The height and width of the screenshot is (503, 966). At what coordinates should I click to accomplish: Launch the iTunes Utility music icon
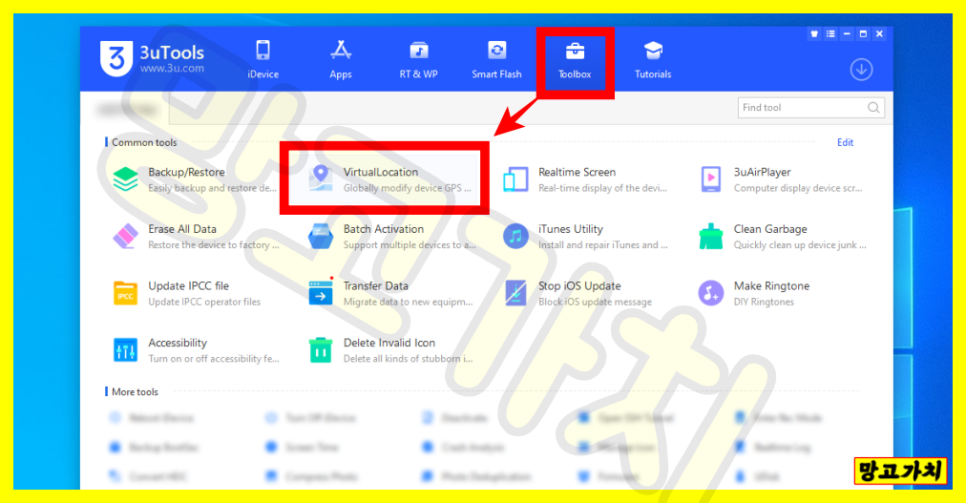tap(516, 236)
